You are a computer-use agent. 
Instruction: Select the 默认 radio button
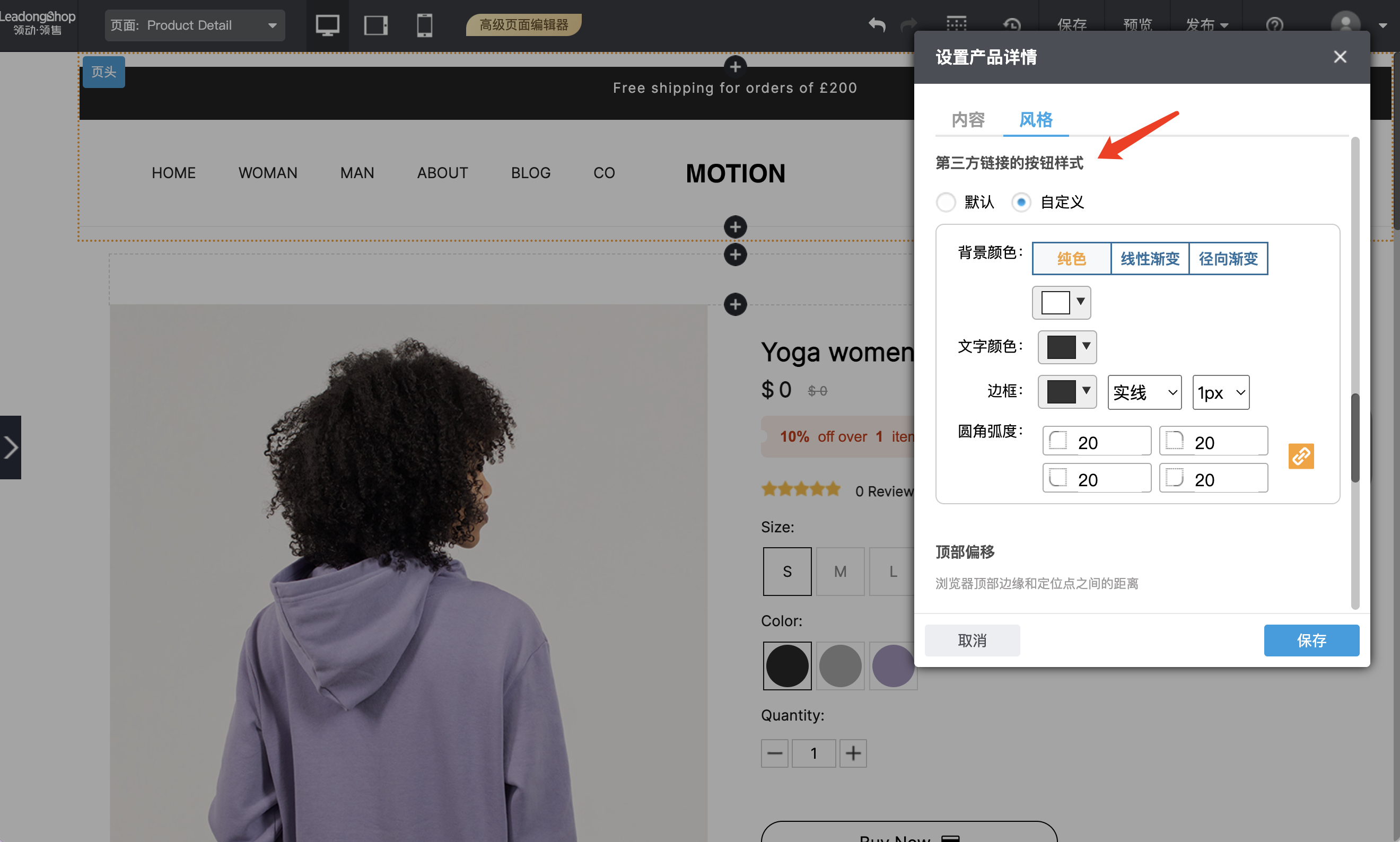[x=946, y=202]
